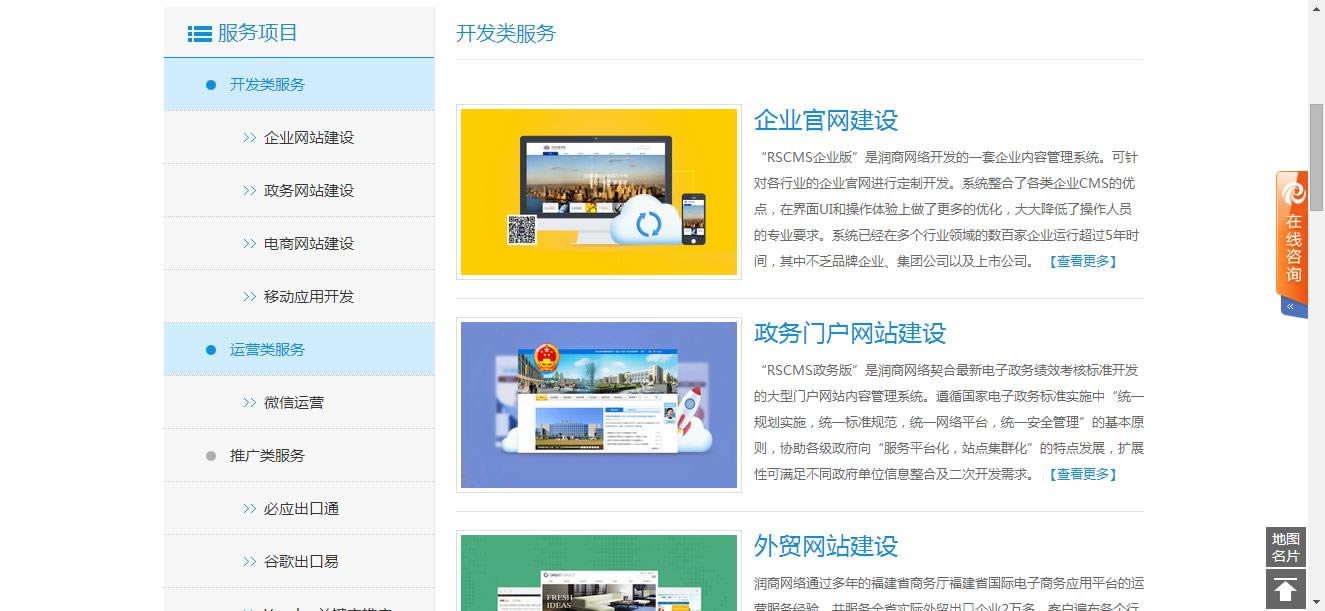Open the 企业官网建设 heading link

826,121
